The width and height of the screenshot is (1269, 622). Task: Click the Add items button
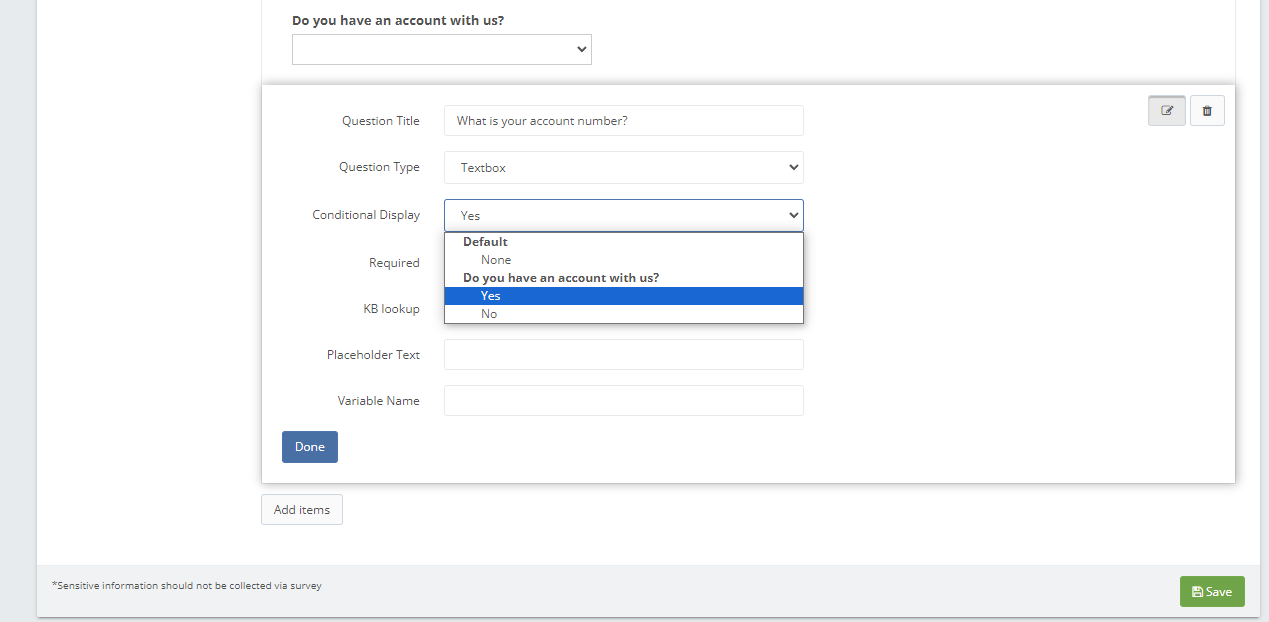[x=302, y=510]
